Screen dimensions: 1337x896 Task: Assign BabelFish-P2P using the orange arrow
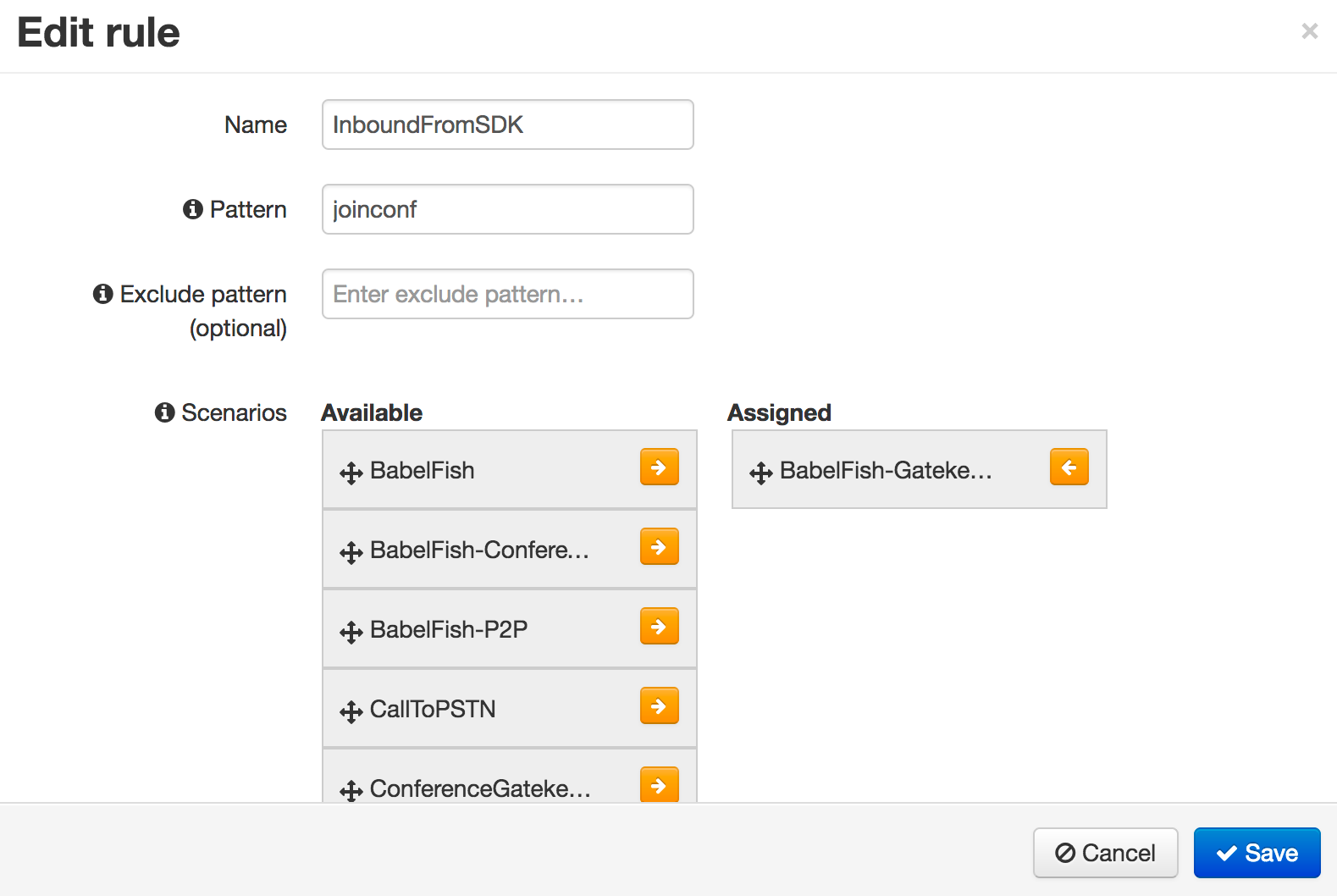click(659, 626)
